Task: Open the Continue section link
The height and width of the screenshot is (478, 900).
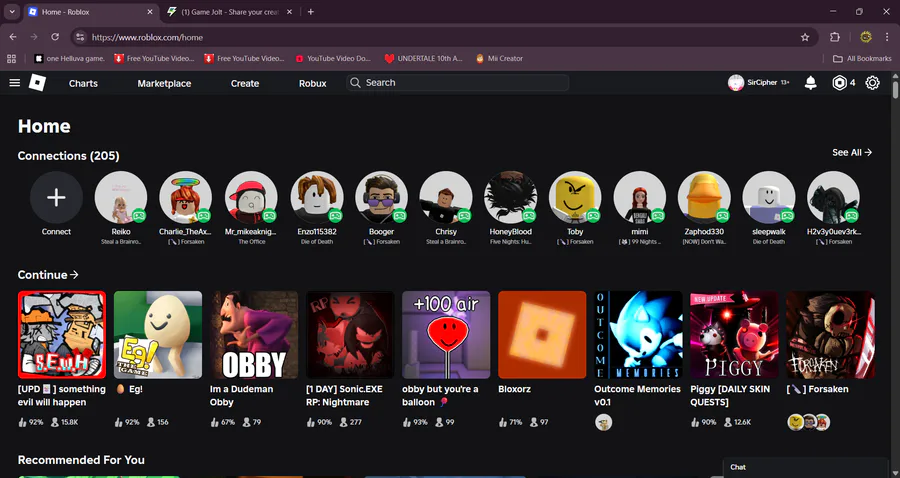Action: [x=48, y=274]
